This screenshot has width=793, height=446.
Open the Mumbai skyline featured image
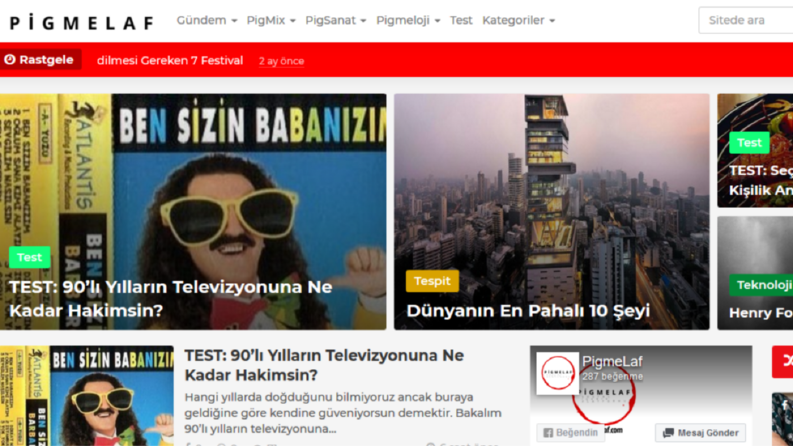(552, 211)
